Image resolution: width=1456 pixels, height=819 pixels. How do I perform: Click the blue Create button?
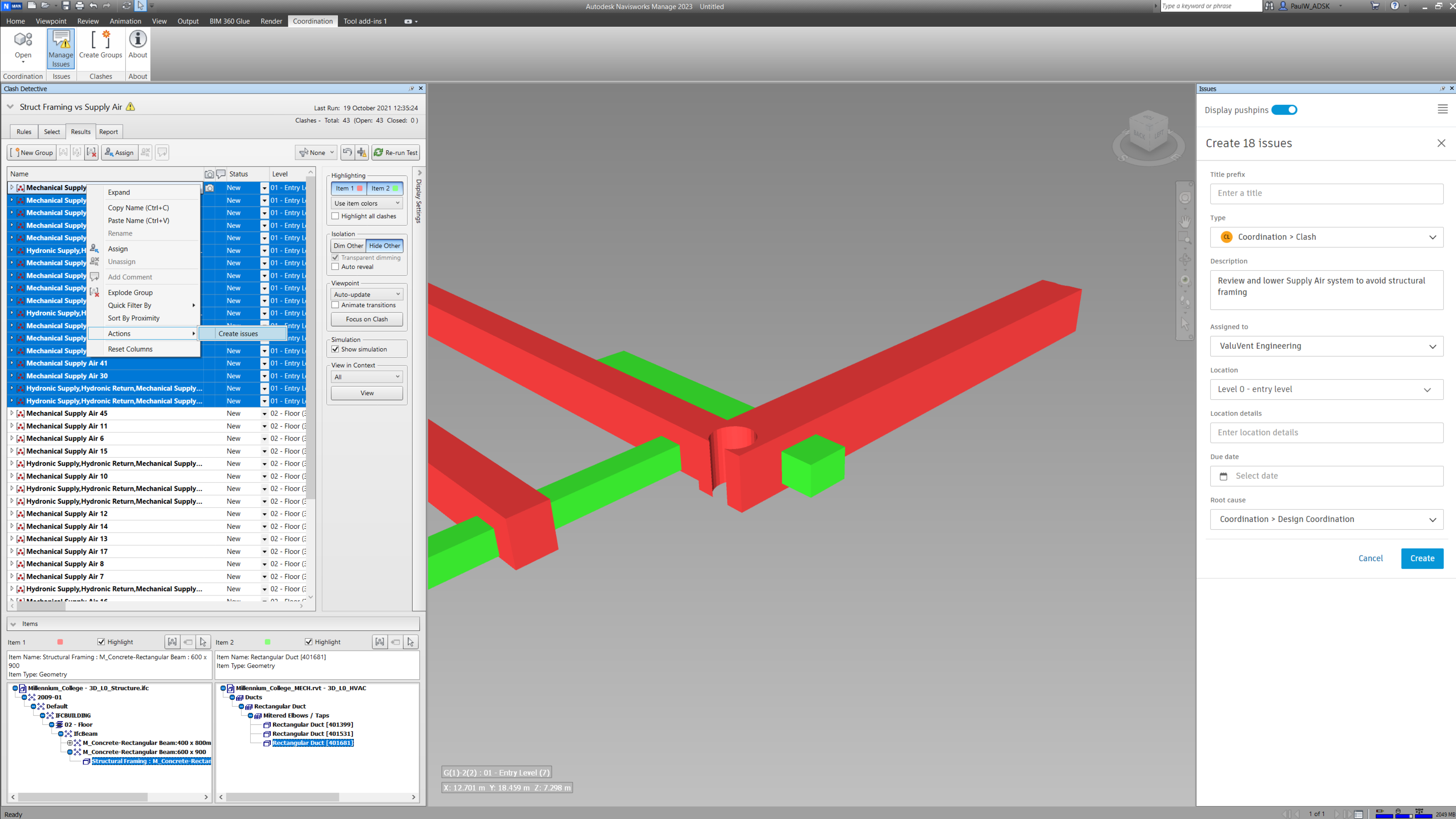[1421, 558]
